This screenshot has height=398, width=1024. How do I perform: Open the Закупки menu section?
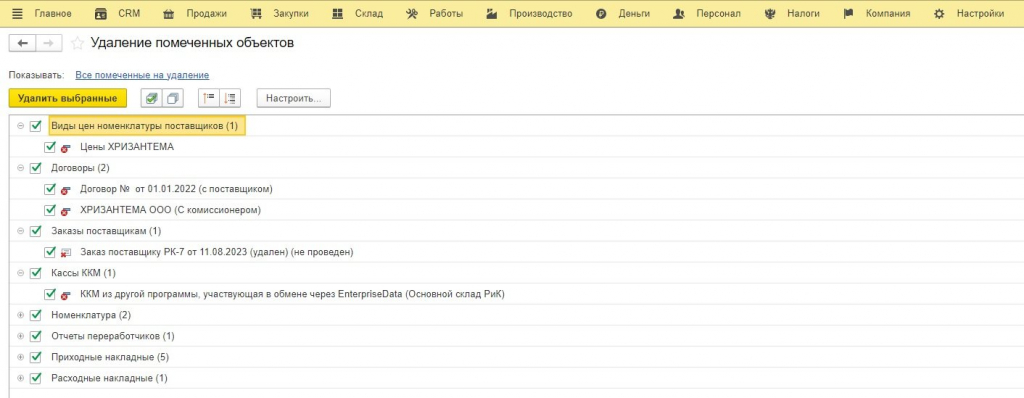[x=291, y=14]
